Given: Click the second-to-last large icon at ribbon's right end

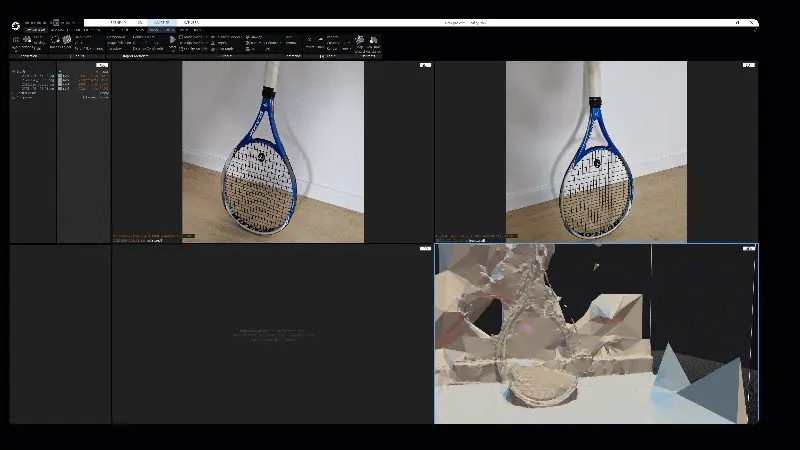Looking at the screenshot, I should 359,40.
